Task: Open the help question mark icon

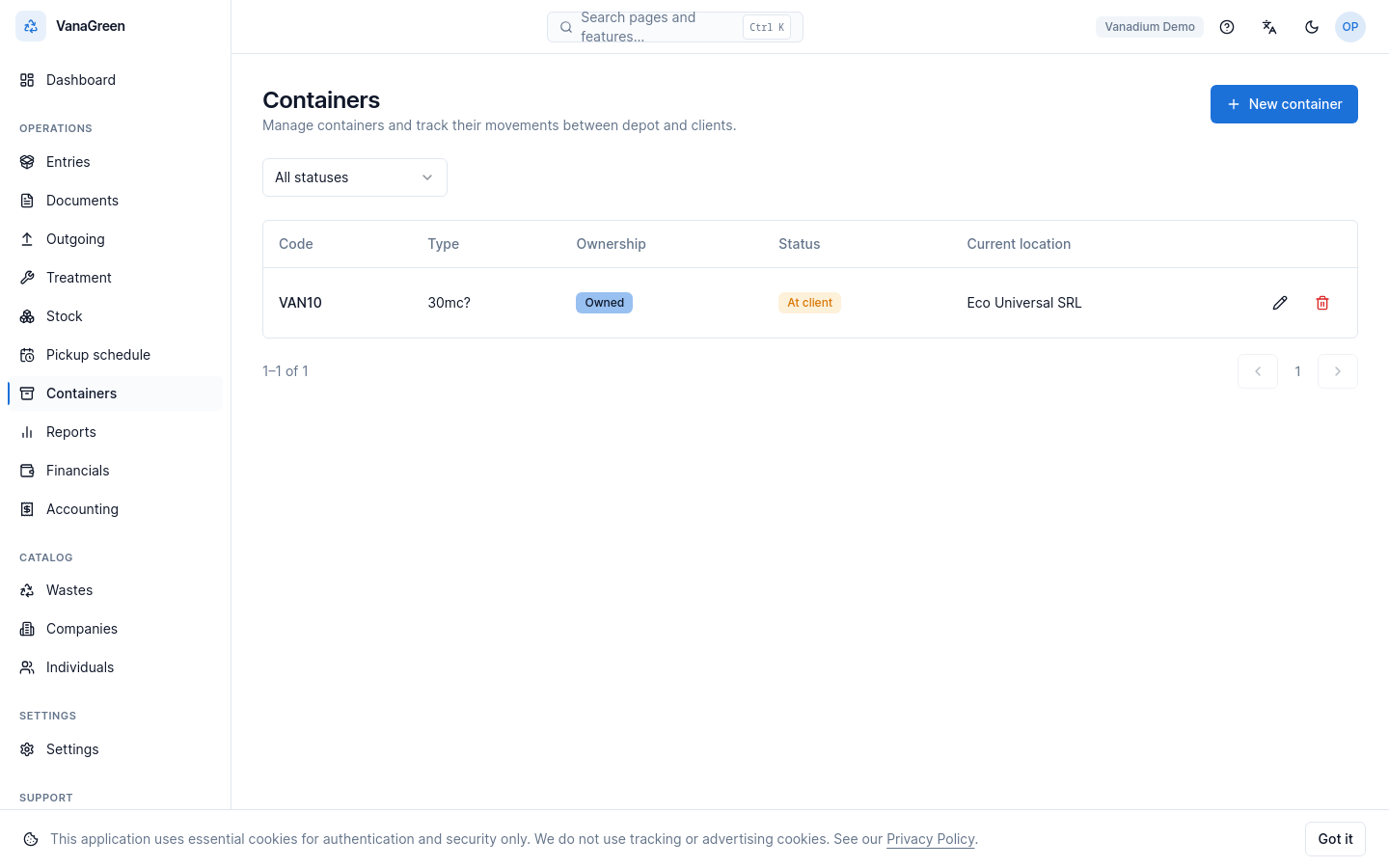Action: click(x=1227, y=27)
